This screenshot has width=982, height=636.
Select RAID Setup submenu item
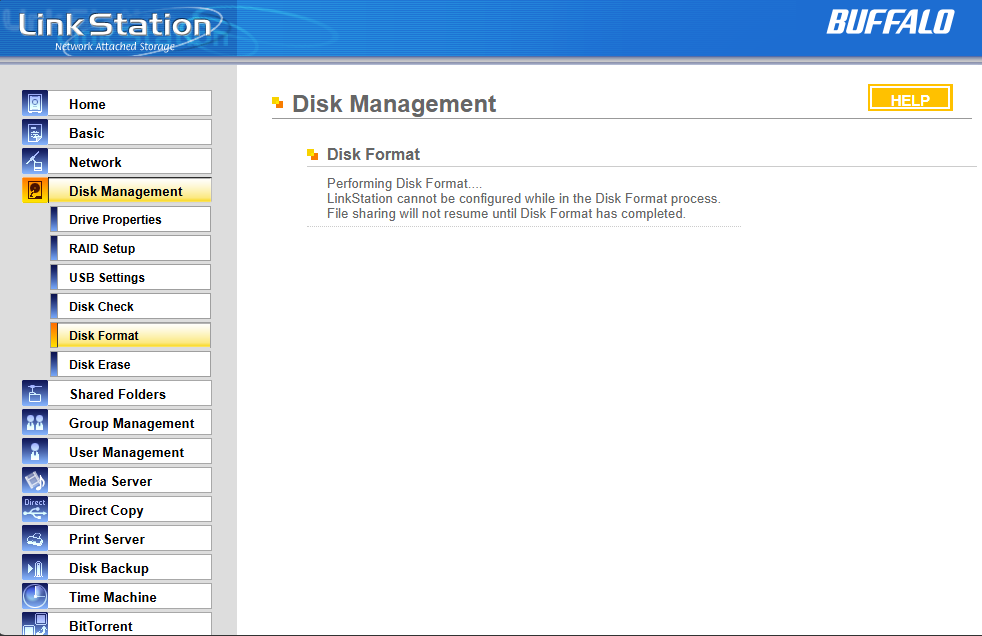(x=102, y=249)
